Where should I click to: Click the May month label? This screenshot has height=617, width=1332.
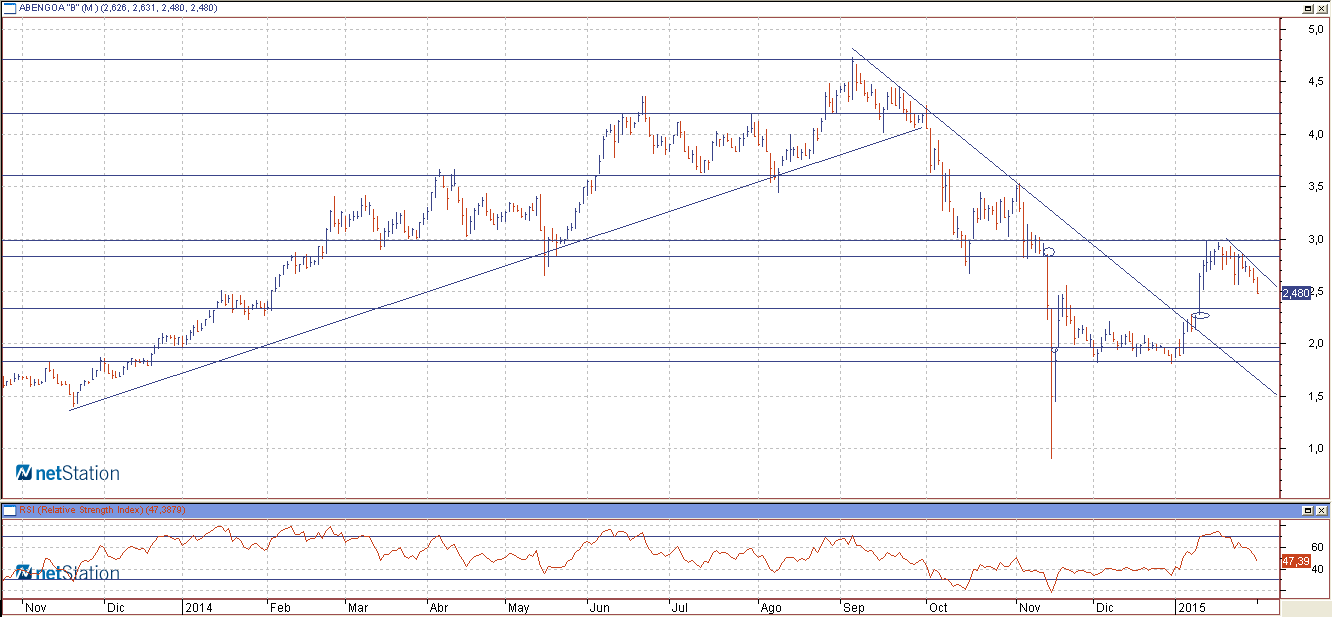519,607
